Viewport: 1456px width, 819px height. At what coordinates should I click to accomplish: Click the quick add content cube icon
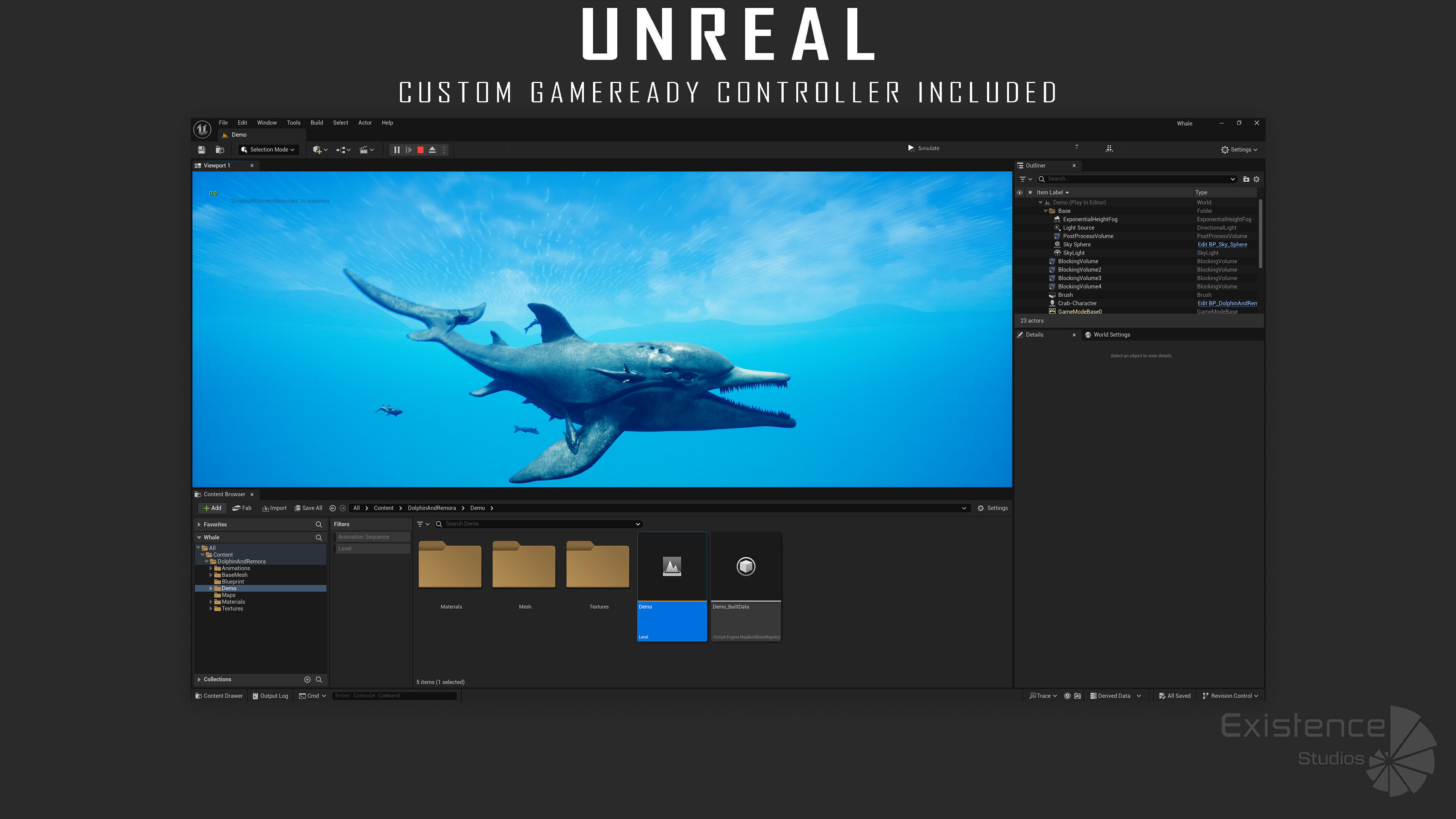pyautogui.click(x=320, y=150)
